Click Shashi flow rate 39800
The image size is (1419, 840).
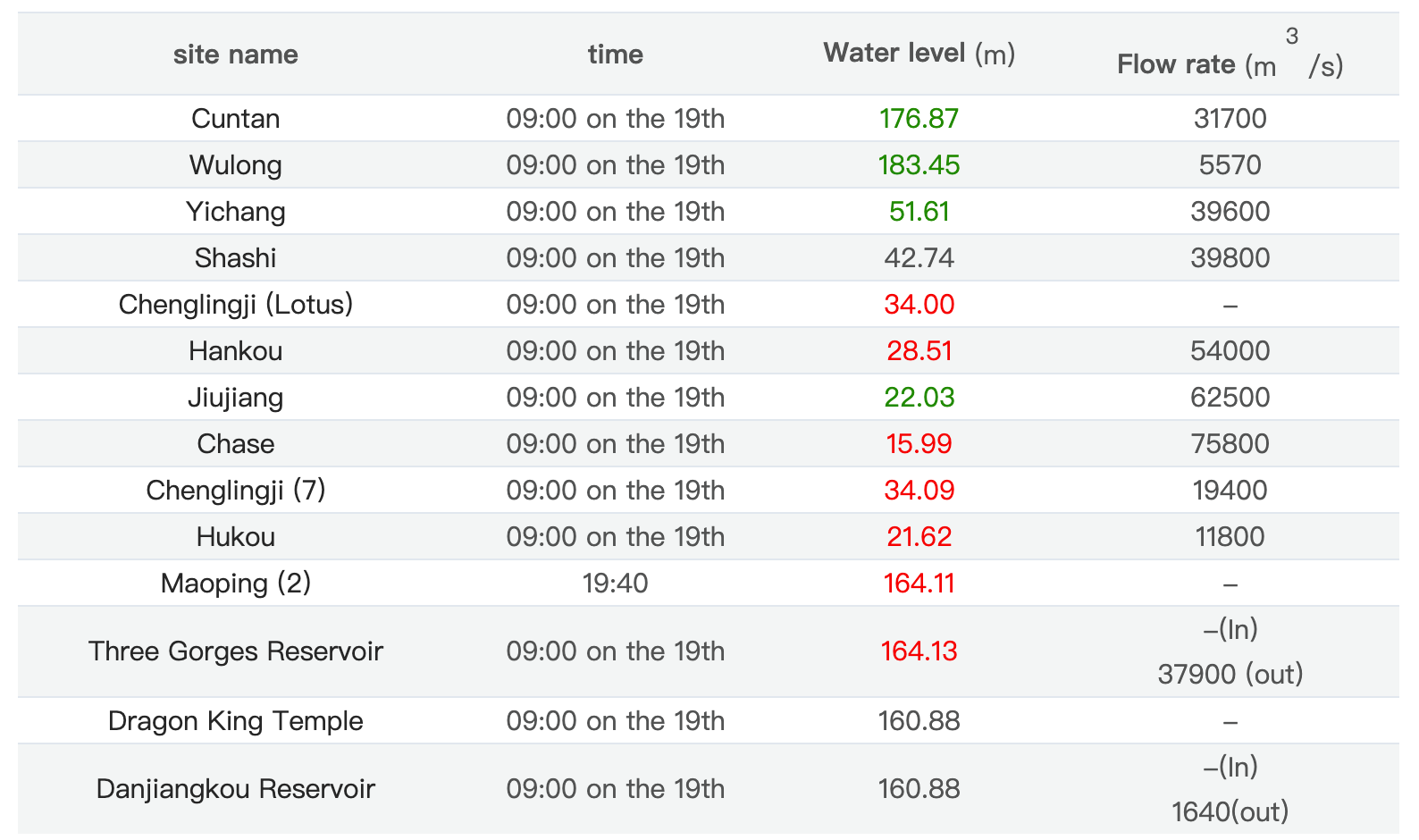(1230, 258)
